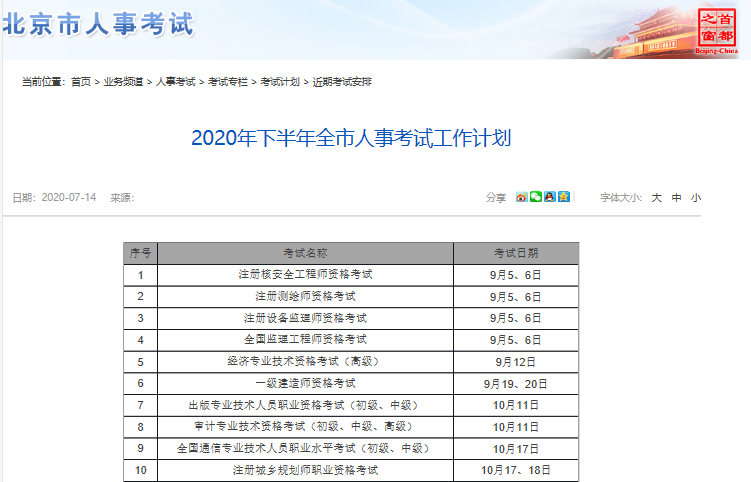Click the 考试名称 column header
The width and height of the screenshot is (751, 482).
306,253
